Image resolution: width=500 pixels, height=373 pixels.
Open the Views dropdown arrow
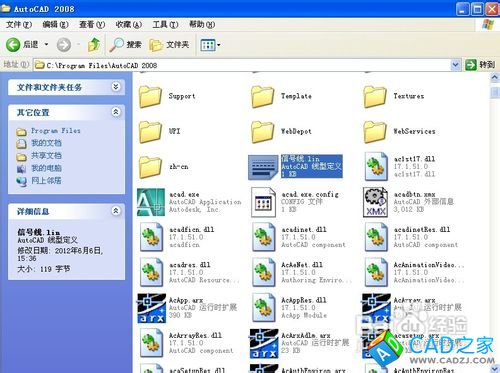pyautogui.click(x=219, y=45)
